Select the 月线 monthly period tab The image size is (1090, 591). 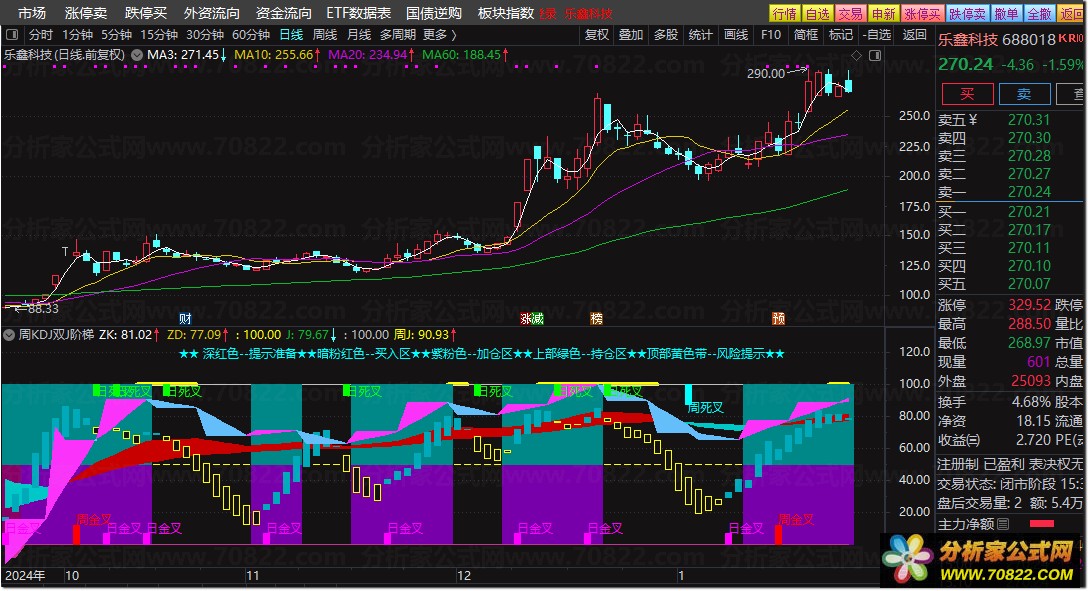pyautogui.click(x=359, y=34)
